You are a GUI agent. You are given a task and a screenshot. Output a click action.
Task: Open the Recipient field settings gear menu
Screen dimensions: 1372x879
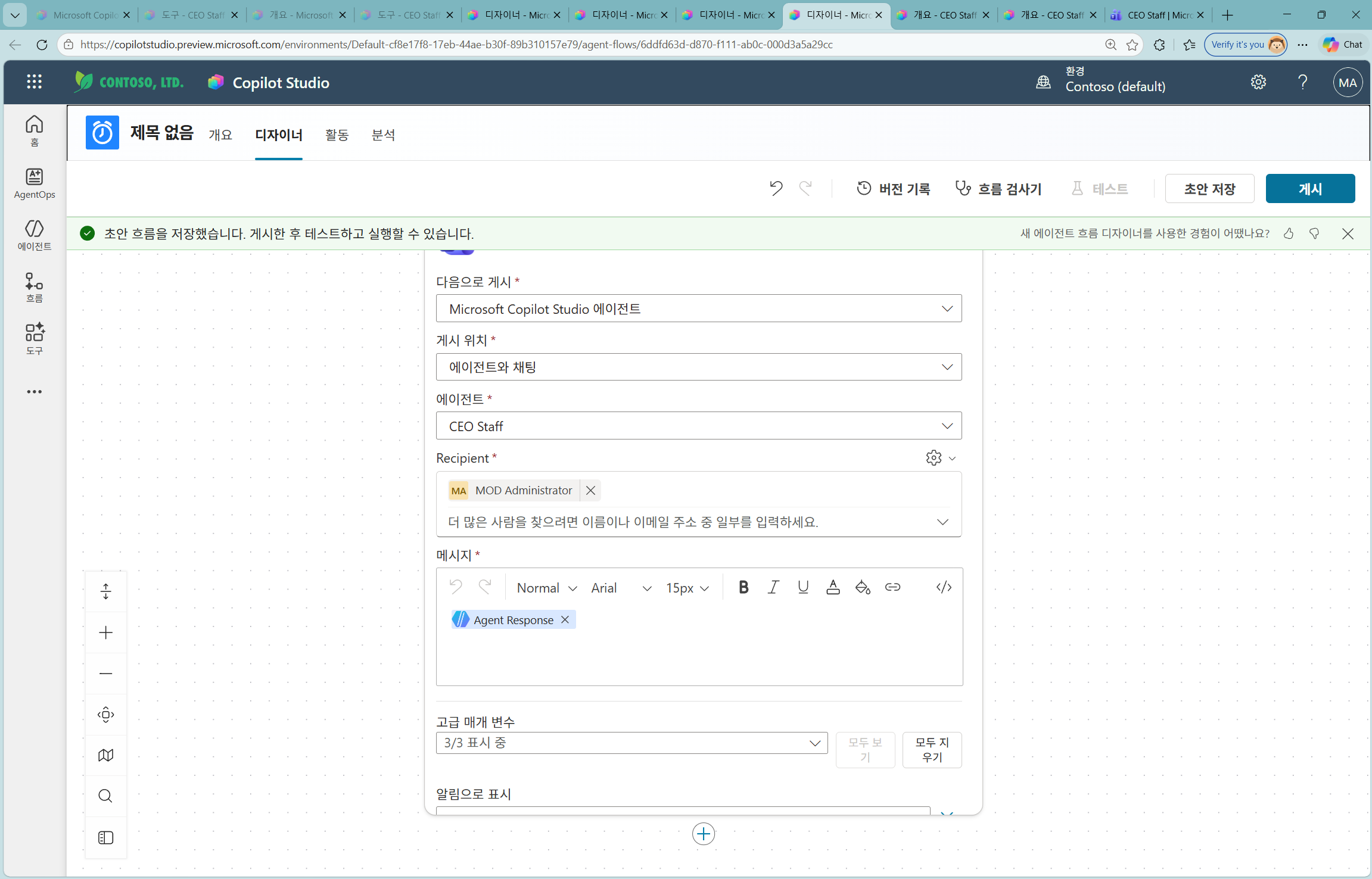(x=941, y=457)
